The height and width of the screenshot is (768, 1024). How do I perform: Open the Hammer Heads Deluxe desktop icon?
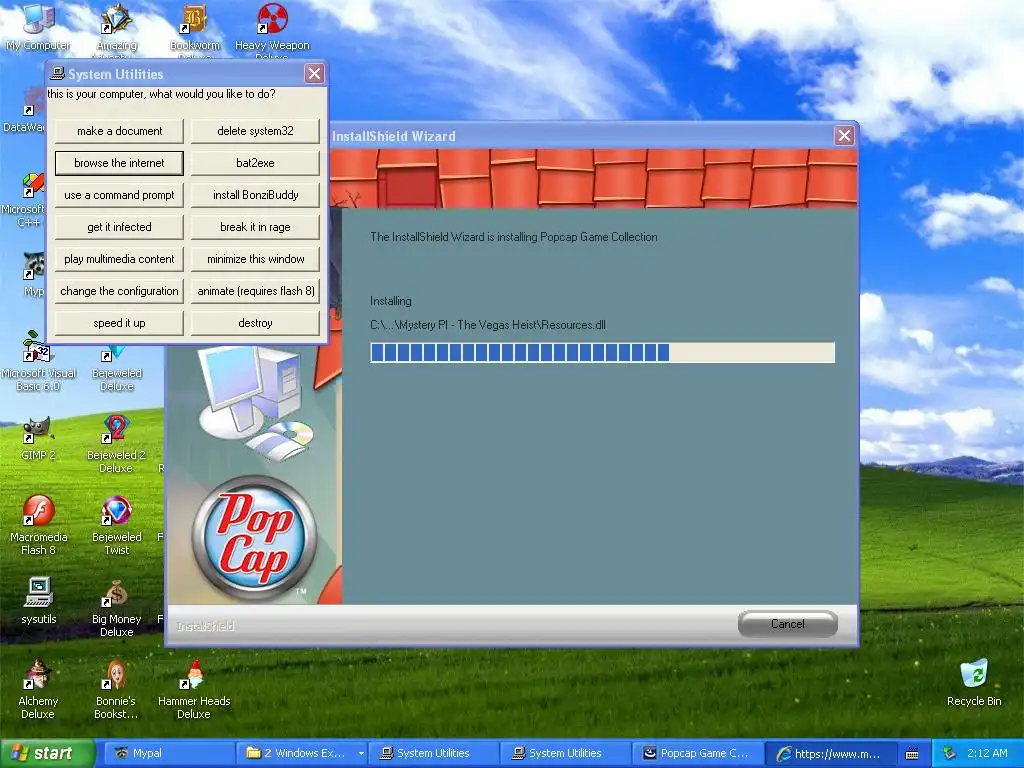194,690
